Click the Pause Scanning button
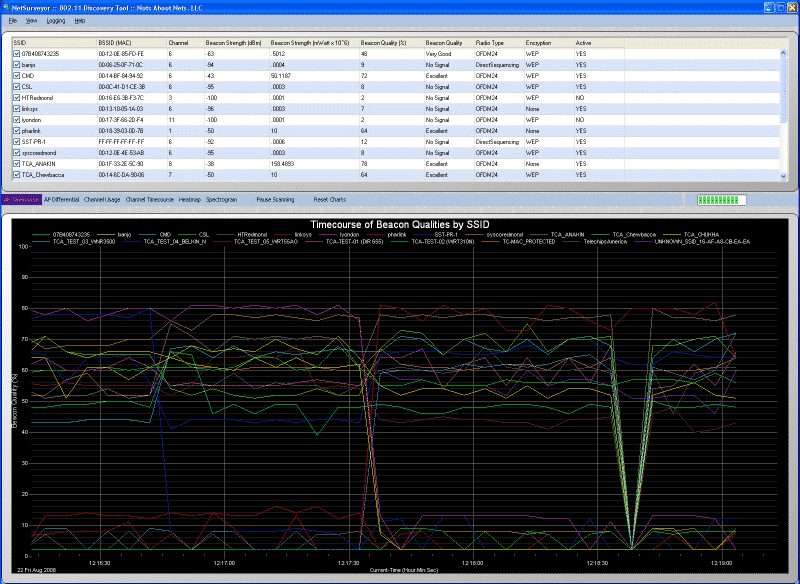 275,200
